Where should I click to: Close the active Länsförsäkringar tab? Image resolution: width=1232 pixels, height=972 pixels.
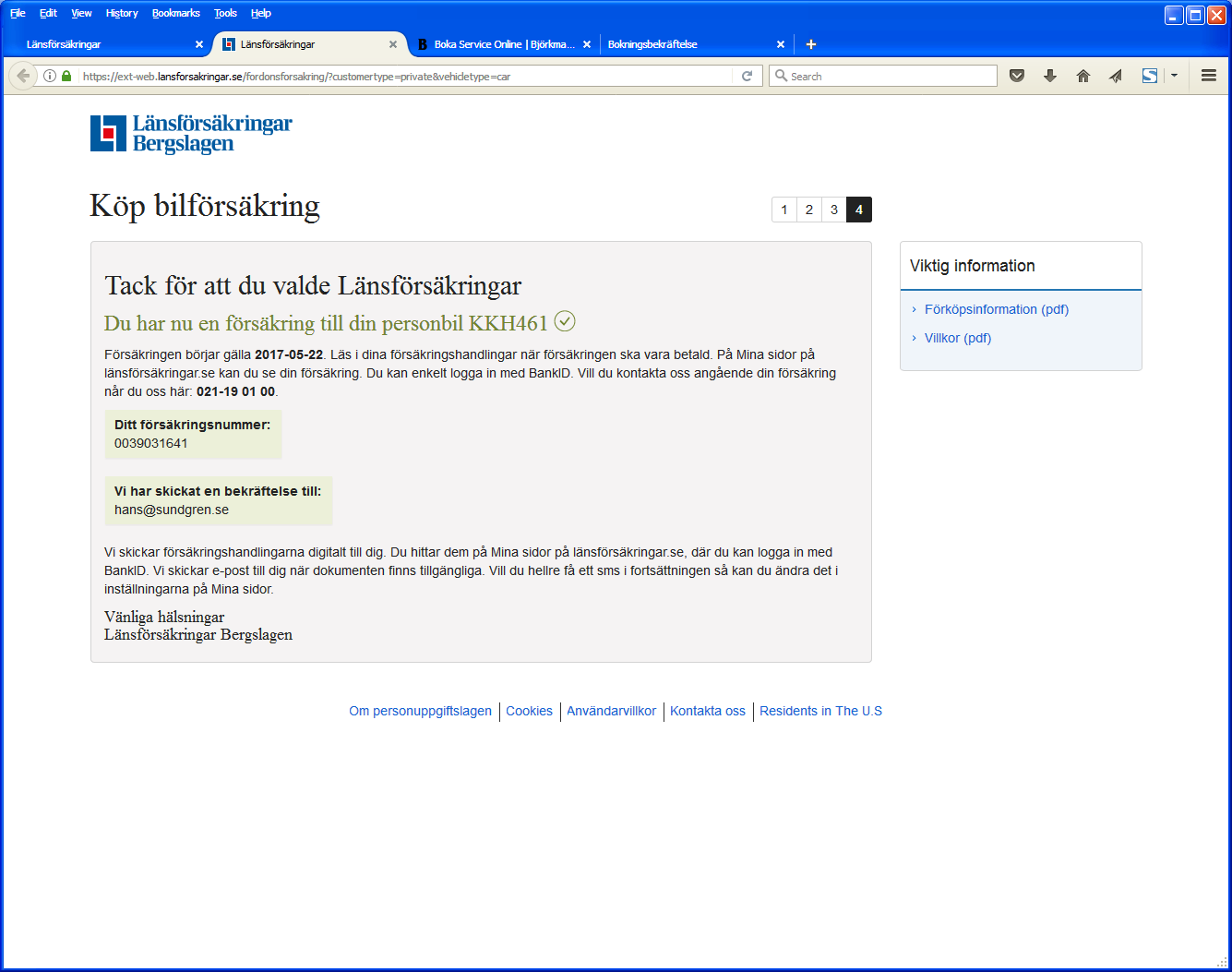click(393, 44)
